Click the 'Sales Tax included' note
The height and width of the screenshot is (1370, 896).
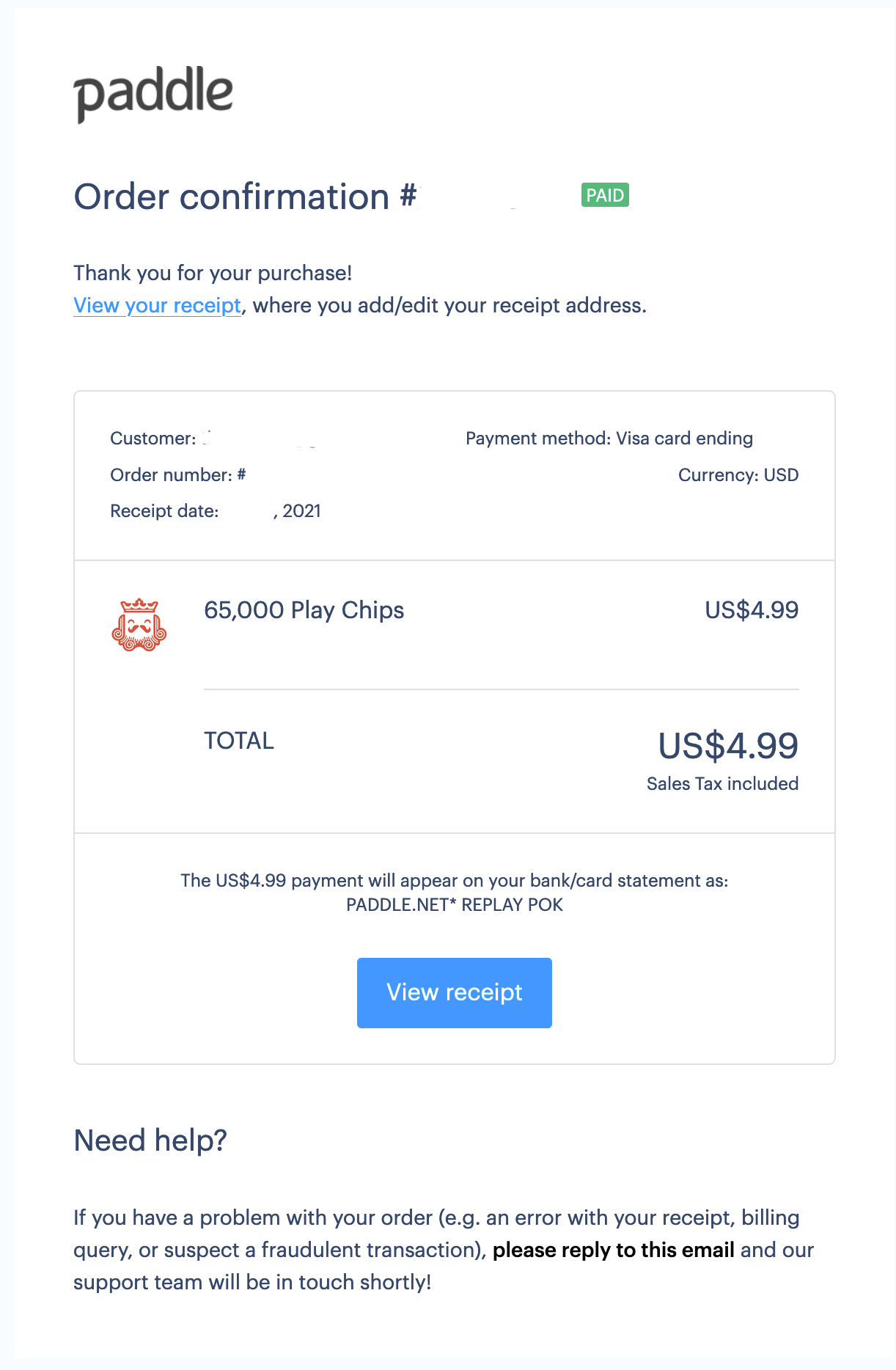pos(722,784)
